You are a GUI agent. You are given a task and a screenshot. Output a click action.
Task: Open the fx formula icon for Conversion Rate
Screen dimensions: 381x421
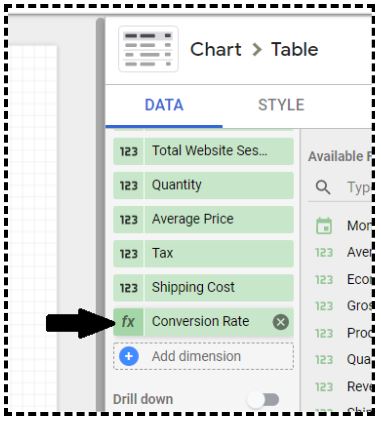(x=128, y=322)
